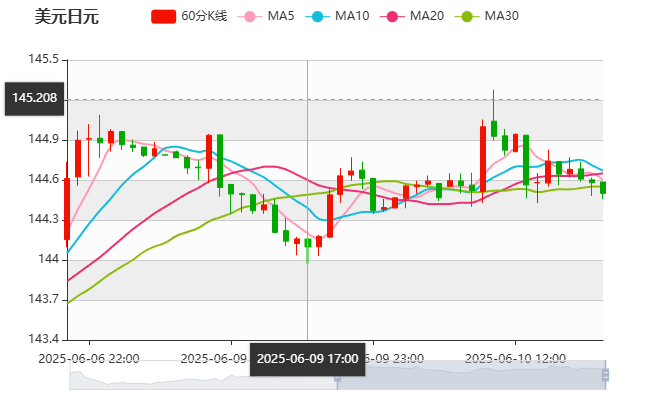Click the left handle of zoom slider

pyautogui.click(x=337, y=378)
